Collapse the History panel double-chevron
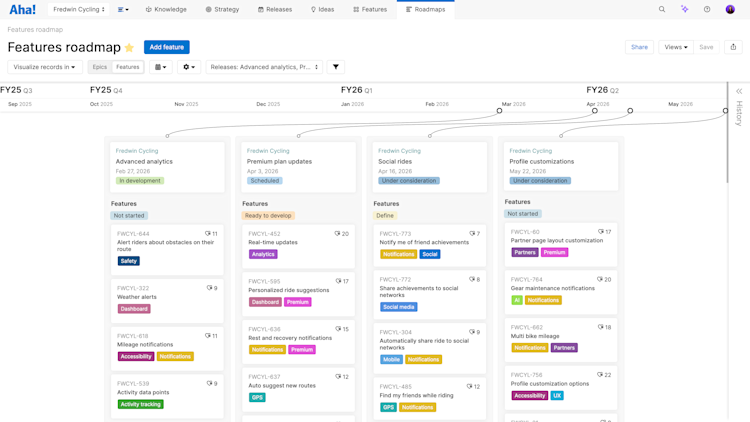This screenshot has height=422, width=750. [739, 91]
